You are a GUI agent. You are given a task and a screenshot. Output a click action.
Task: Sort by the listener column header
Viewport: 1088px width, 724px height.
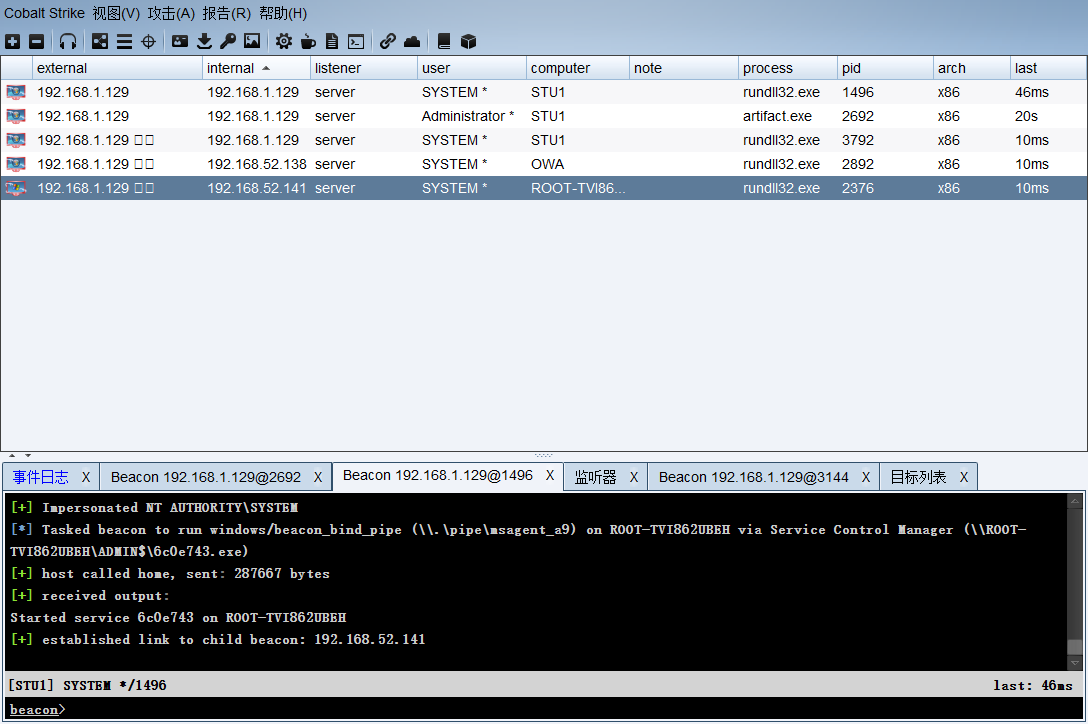(x=364, y=68)
